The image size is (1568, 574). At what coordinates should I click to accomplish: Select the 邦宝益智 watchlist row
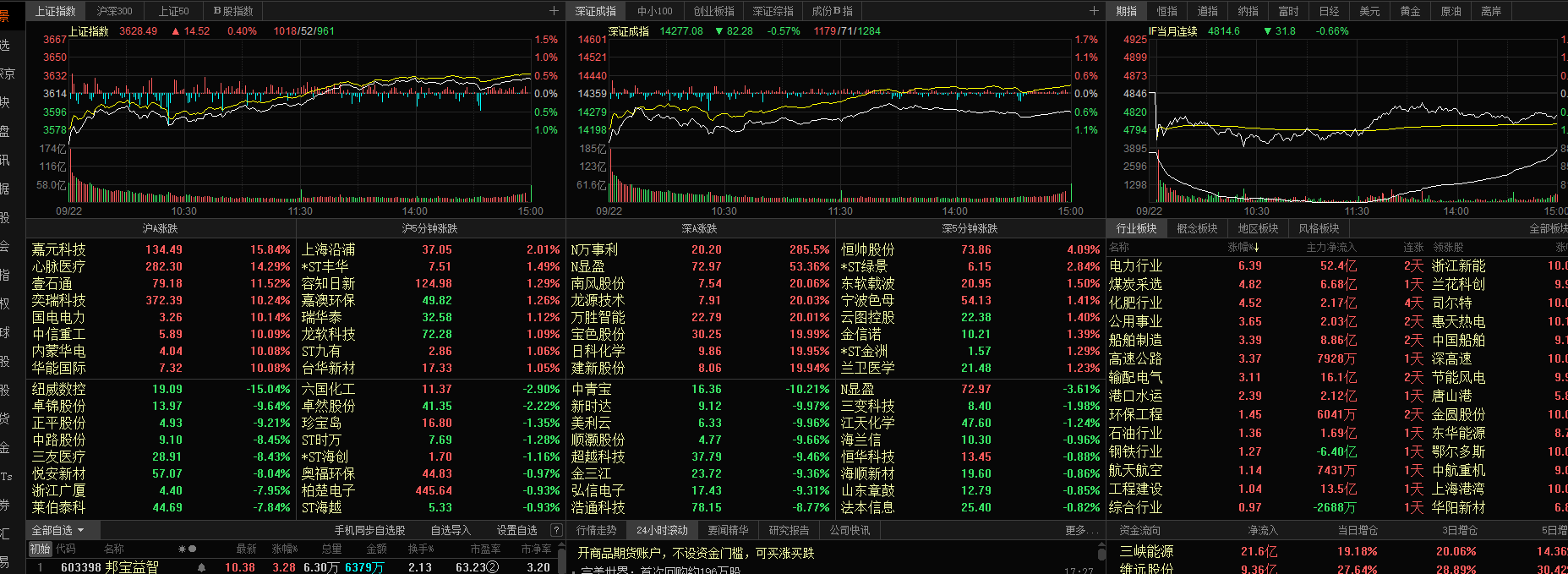(293, 567)
